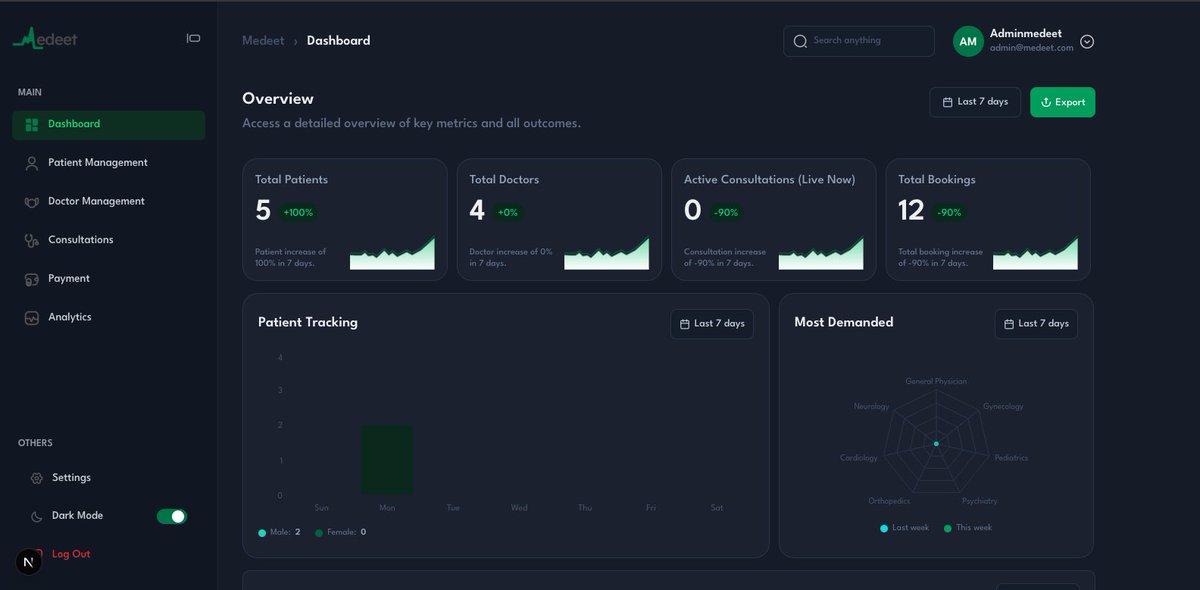
Task: Click the Total Bookings sparkline chart
Action: (x=1036, y=253)
